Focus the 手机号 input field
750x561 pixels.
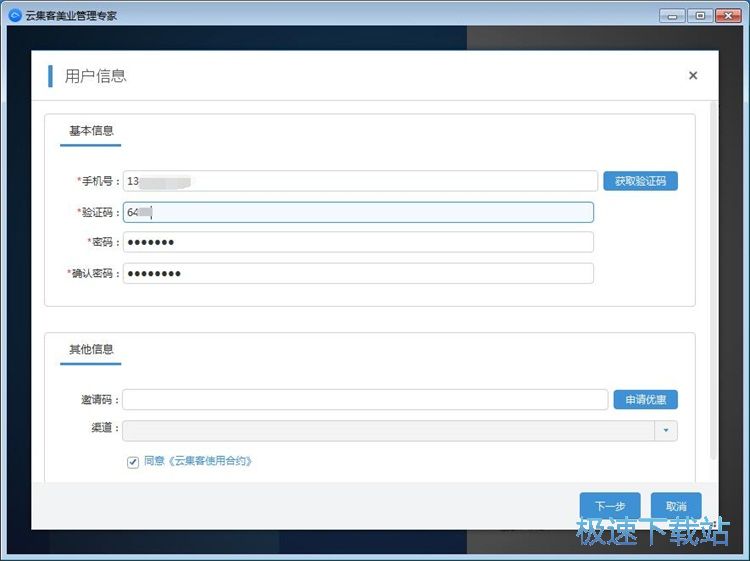[x=360, y=181]
